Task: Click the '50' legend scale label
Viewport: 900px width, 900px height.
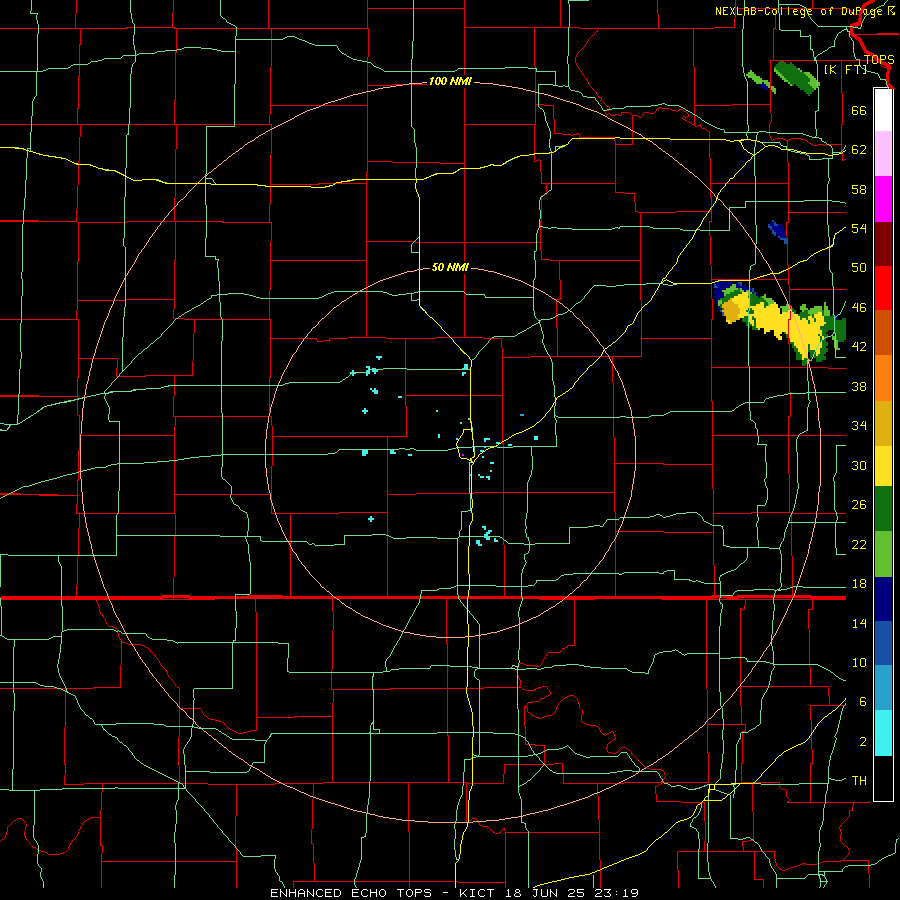Action: pyautogui.click(x=859, y=268)
